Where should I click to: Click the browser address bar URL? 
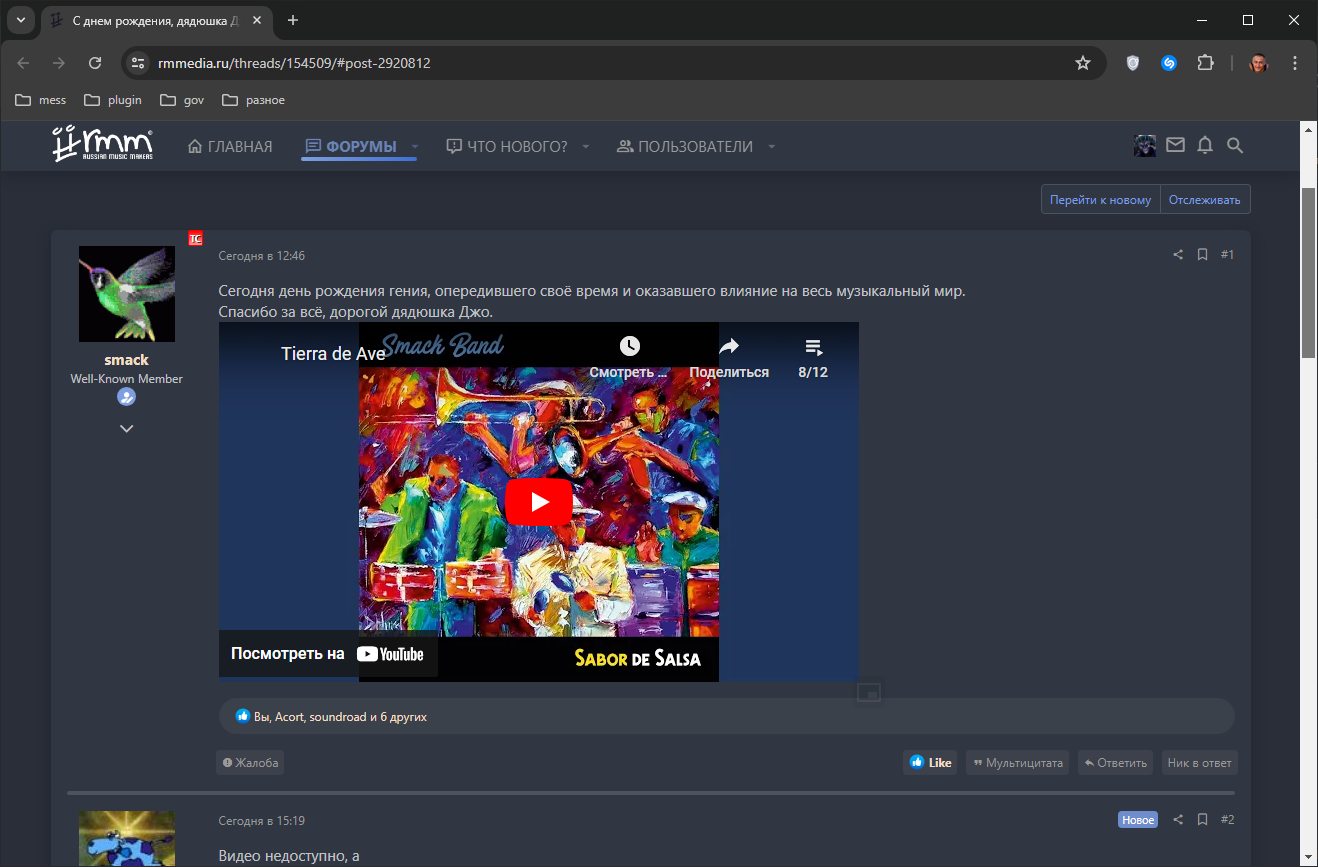click(295, 63)
